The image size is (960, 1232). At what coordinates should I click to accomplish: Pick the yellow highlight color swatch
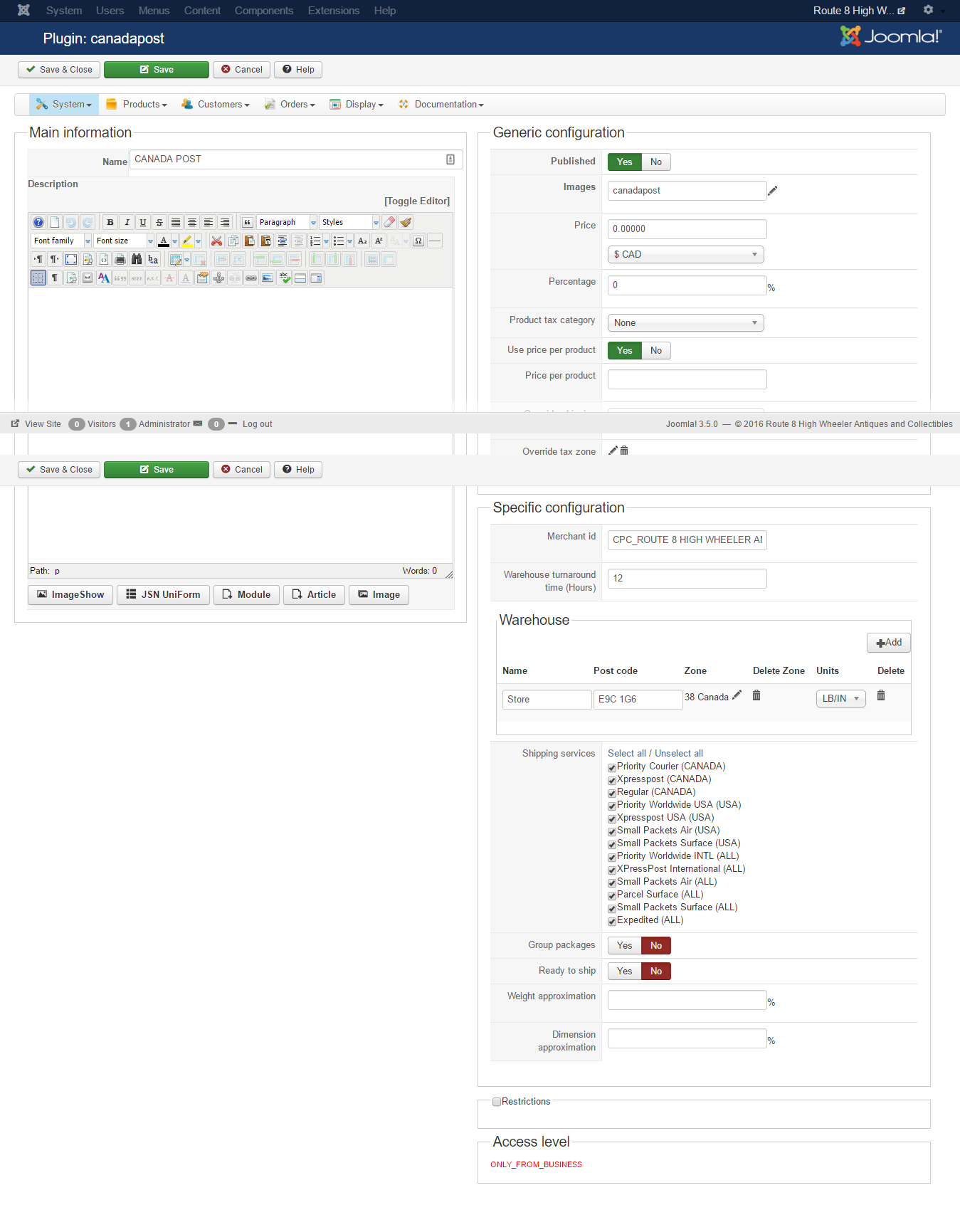pos(187,241)
